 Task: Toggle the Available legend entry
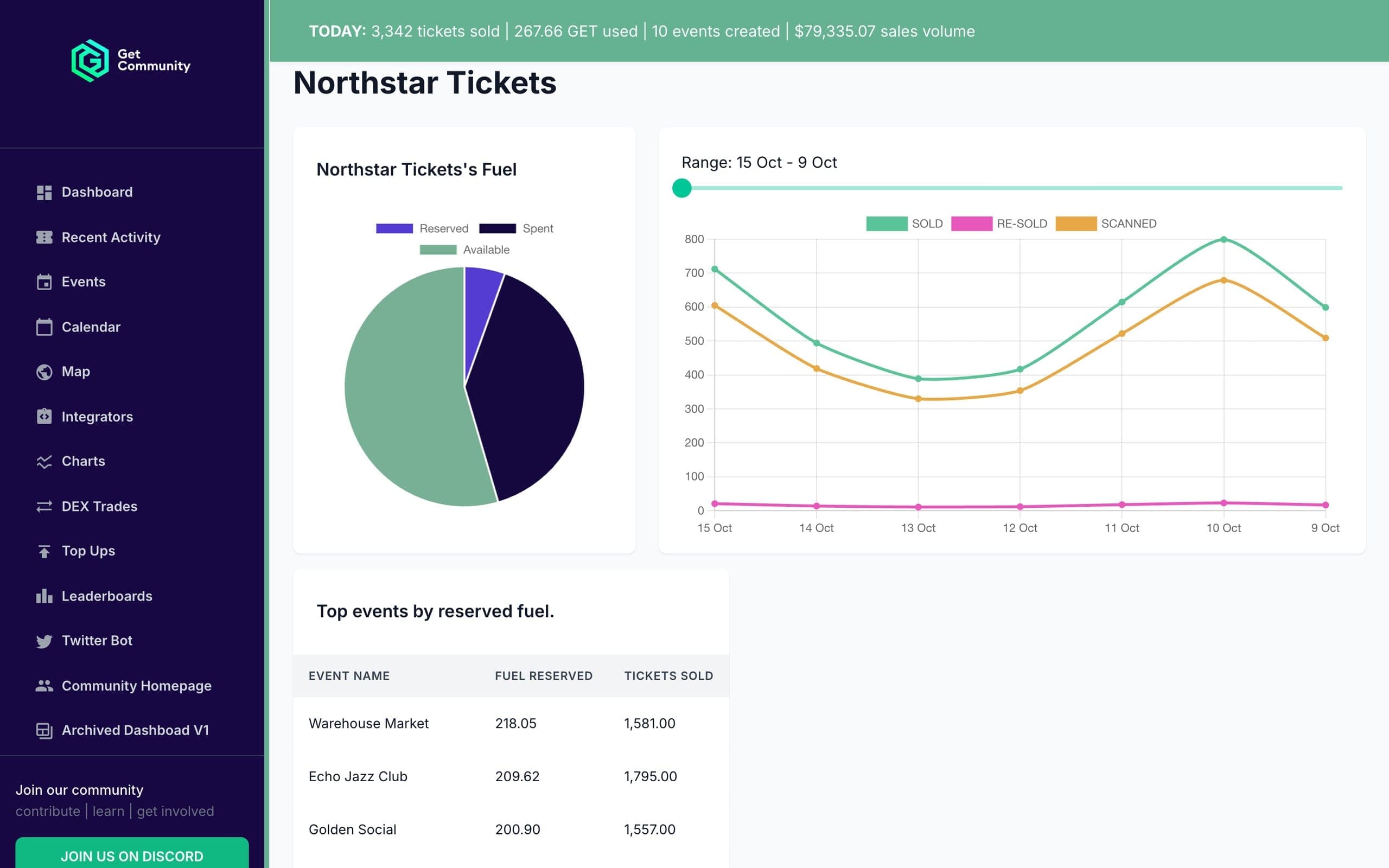464,250
